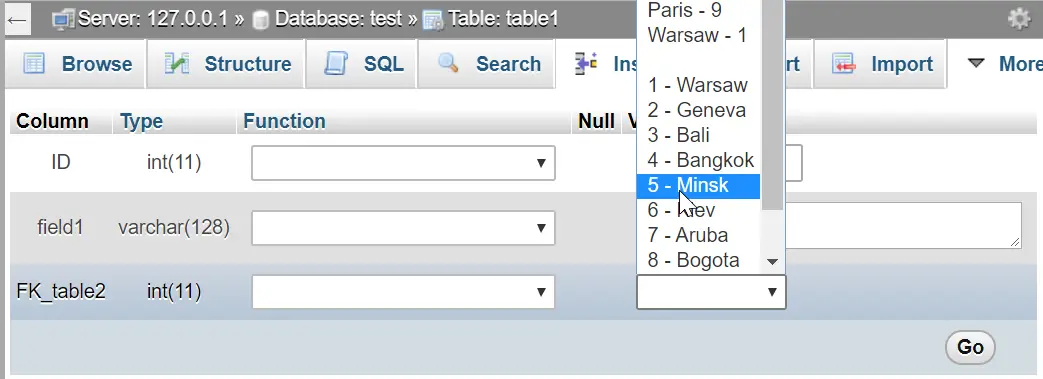Click the Function header
The width and height of the screenshot is (1043, 379).
284,121
